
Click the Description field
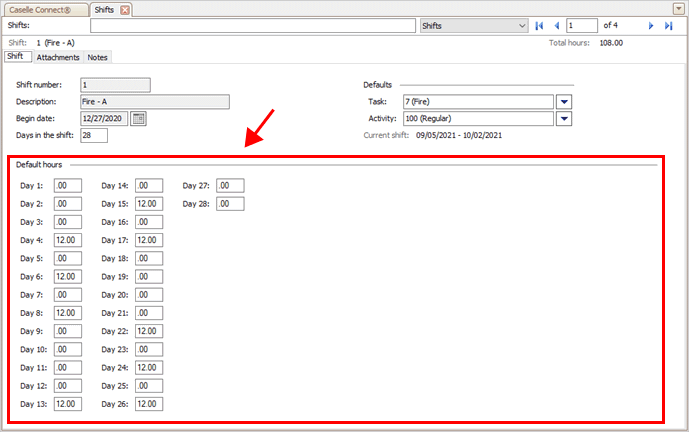pos(155,101)
